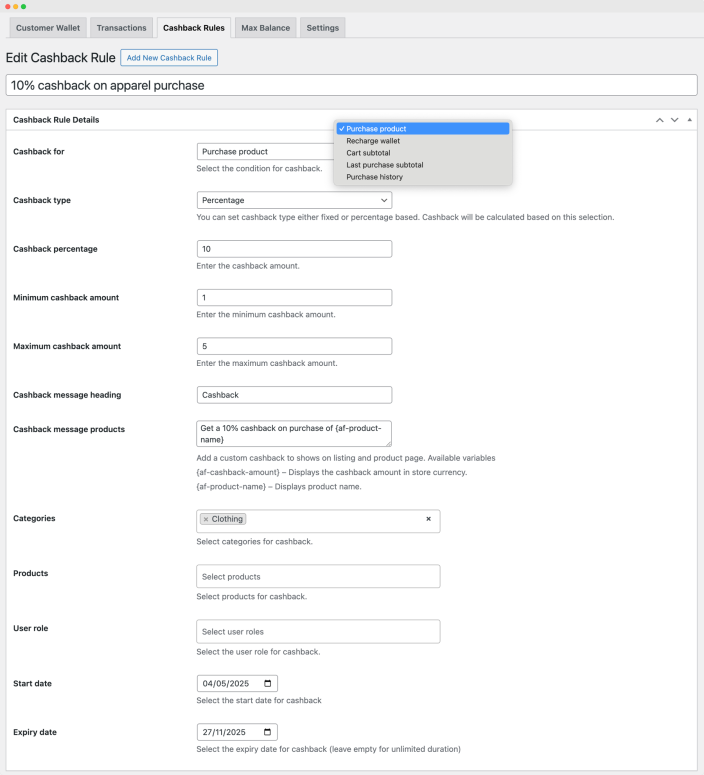
Task: Open the Cashback type dropdown
Action: (x=294, y=200)
